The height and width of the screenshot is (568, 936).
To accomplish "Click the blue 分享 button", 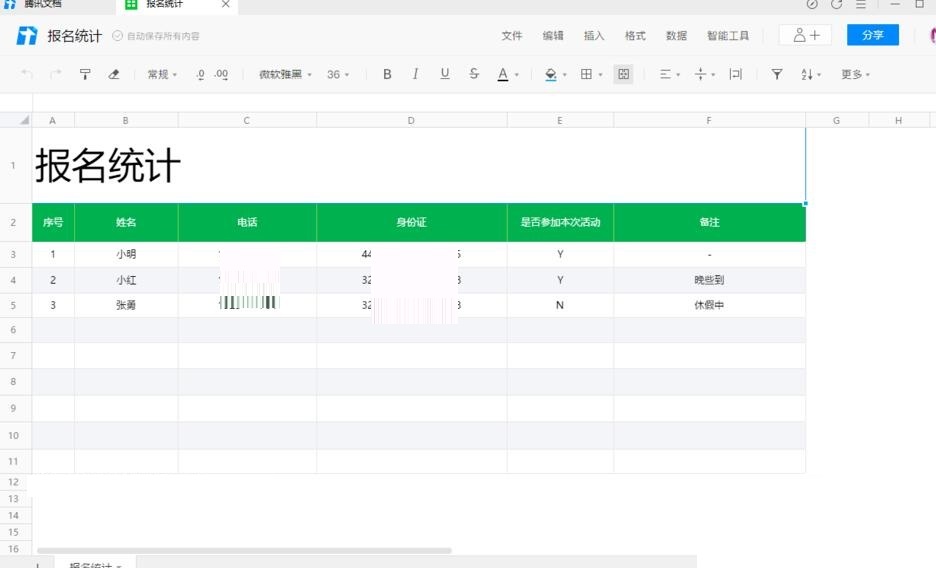I will click(873, 35).
